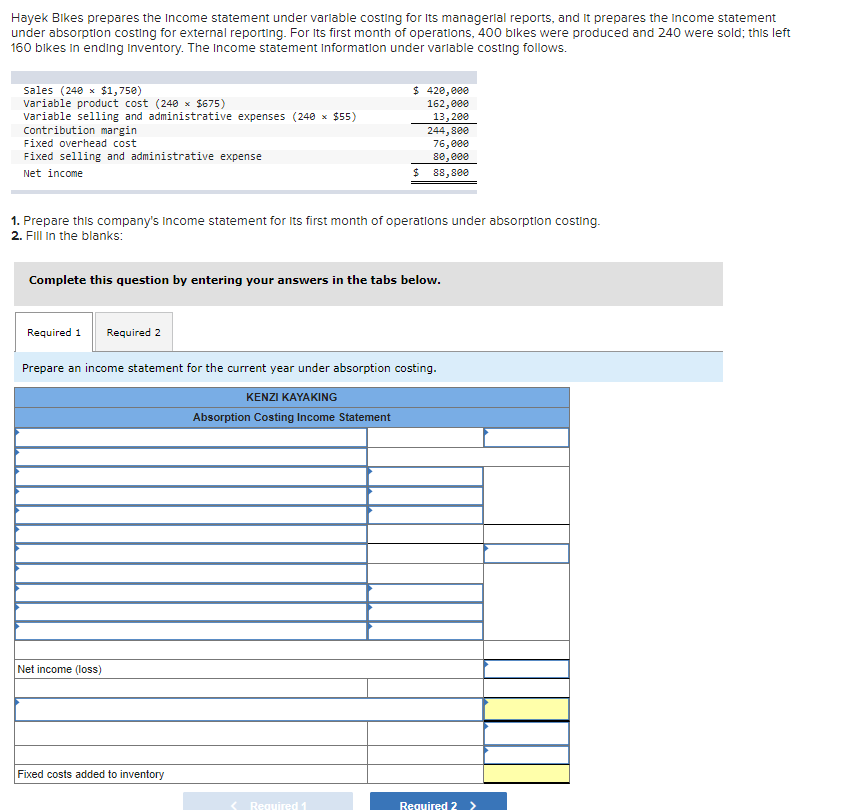This screenshot has width=865, height=810.
Task: Click the Net income (loss) amount field
Action: coord(527,667)
